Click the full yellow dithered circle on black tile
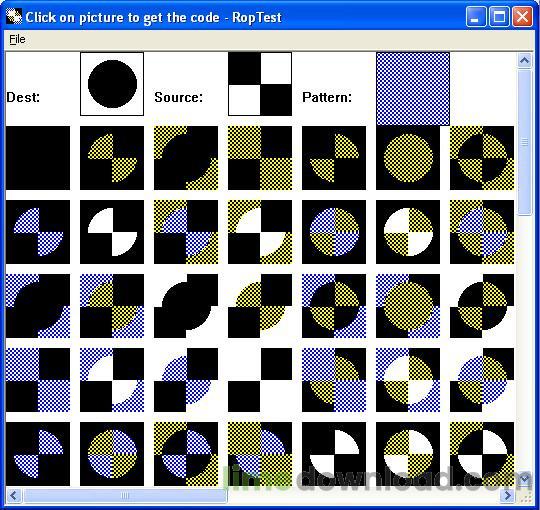Image resolution: width=540 pixels, height=510 pixels. click(408, 158)
